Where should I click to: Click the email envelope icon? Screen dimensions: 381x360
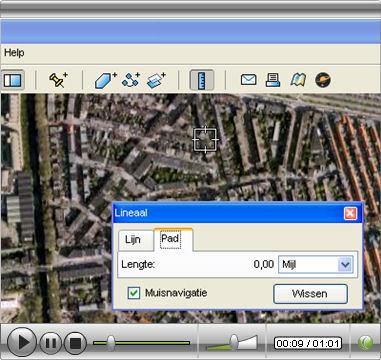click(x=248, y=80)
